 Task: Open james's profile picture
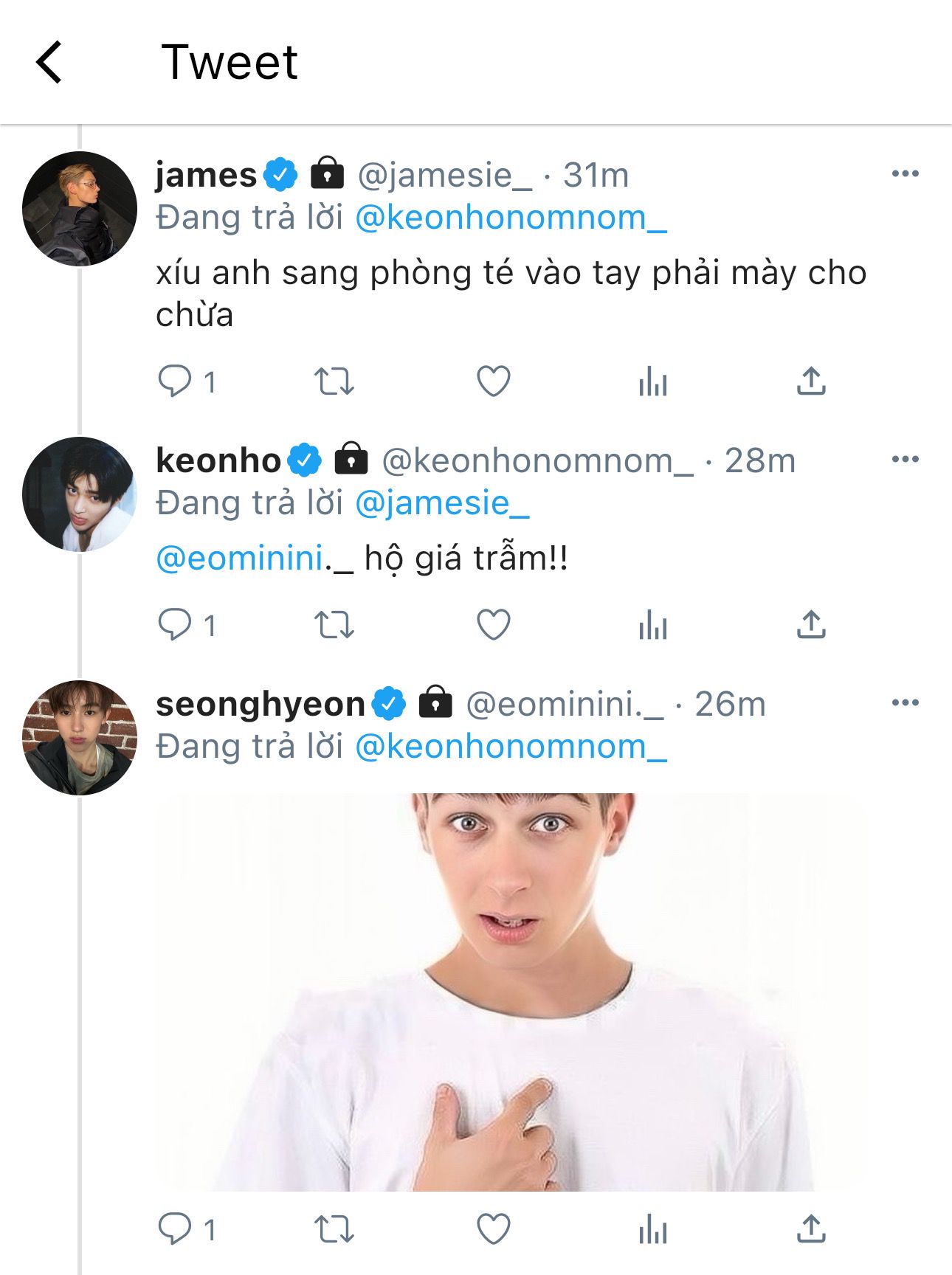(80, 209)
